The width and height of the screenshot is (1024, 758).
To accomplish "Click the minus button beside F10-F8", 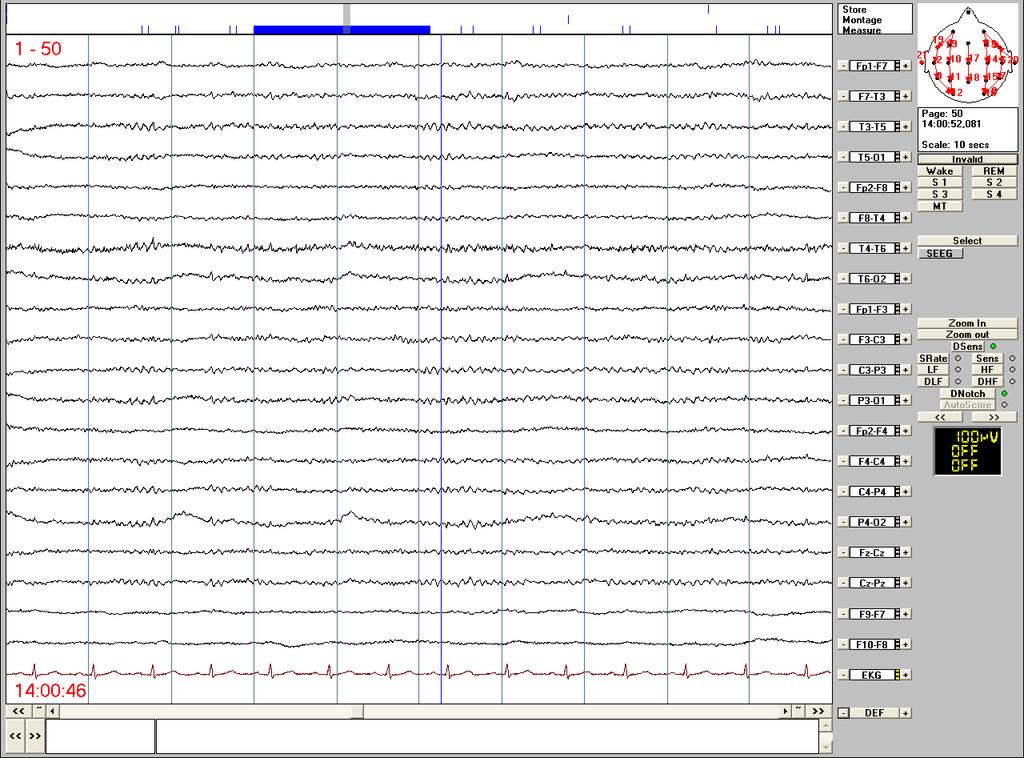I will (843, 645).
